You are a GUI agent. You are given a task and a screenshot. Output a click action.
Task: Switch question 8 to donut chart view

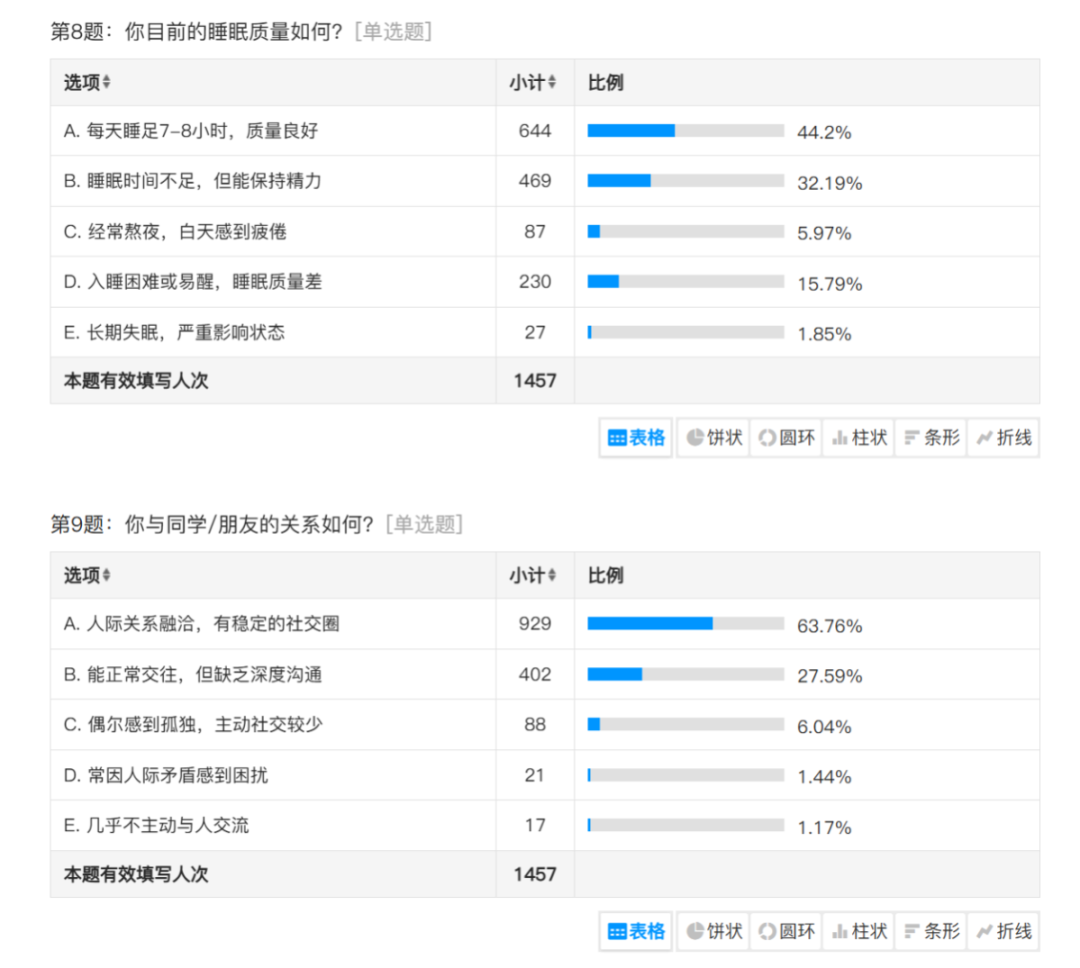click(x=786, y=438)
